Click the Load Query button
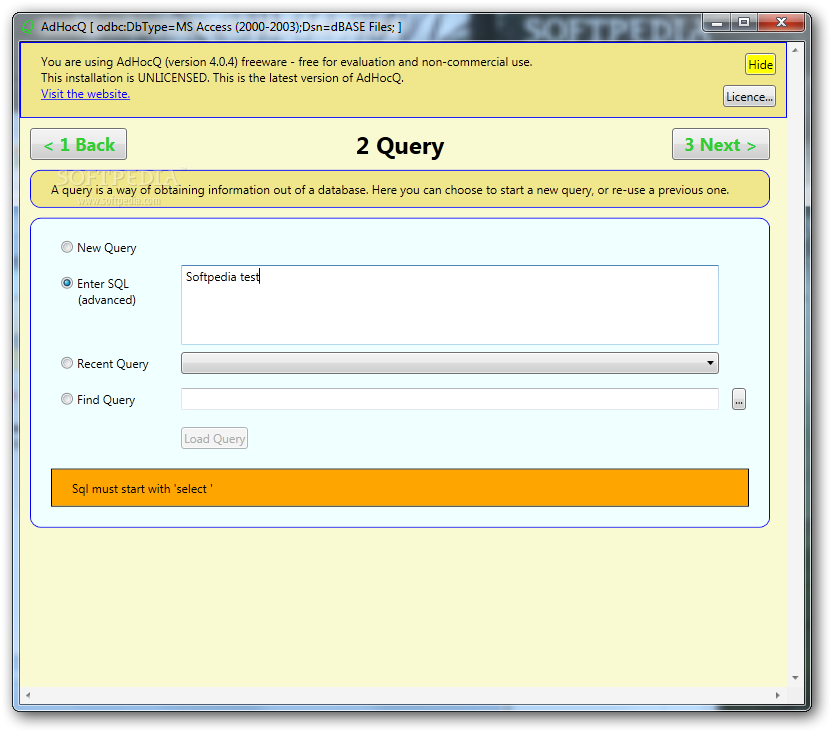 (x=214, y=439)
